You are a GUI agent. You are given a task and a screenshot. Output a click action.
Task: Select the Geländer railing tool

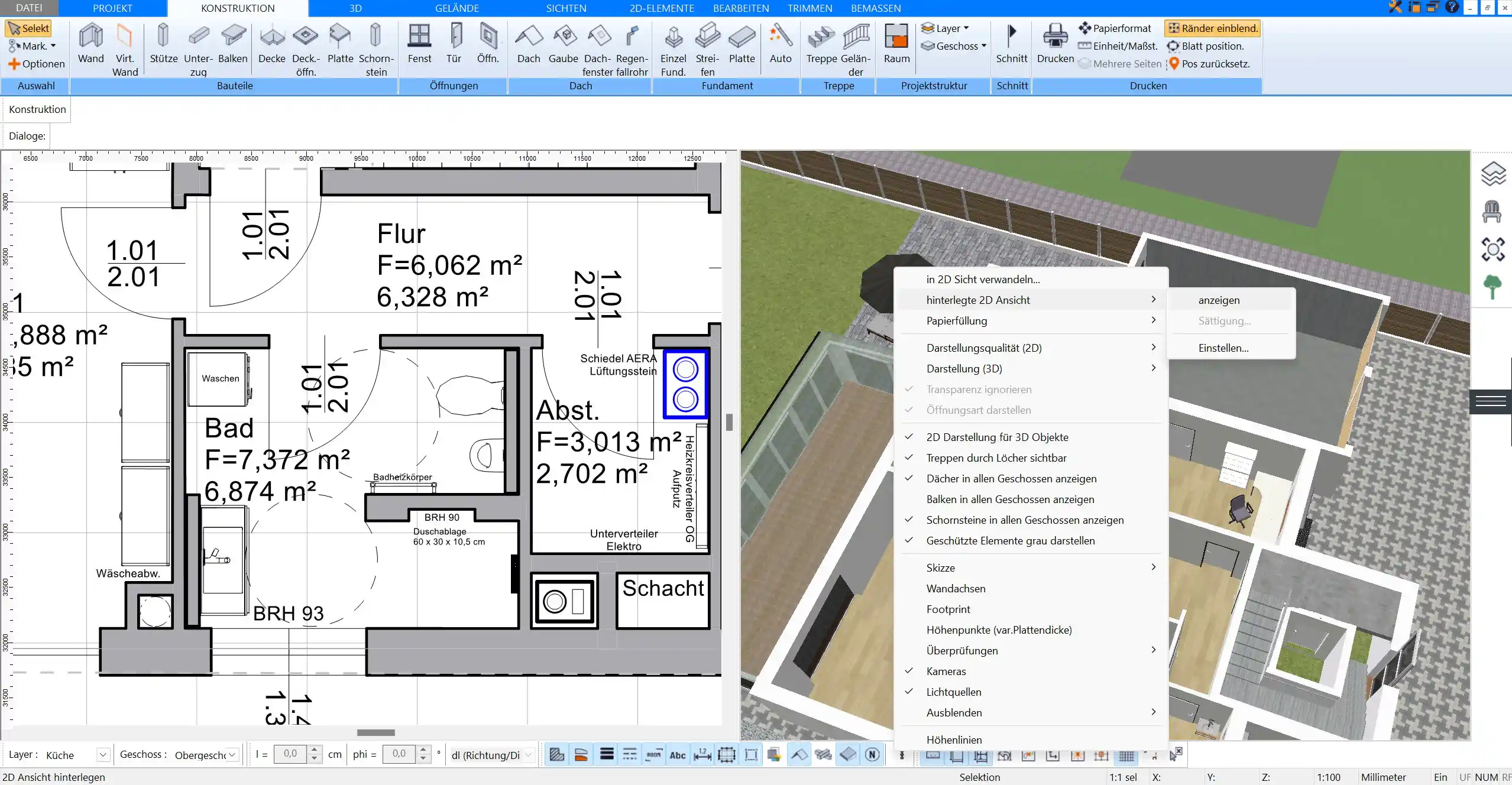coord(856,50)
